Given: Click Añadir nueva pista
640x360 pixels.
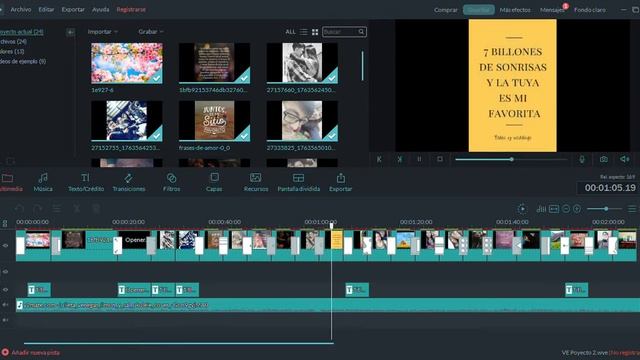Looking at the screenshot, I should [31, 352].
